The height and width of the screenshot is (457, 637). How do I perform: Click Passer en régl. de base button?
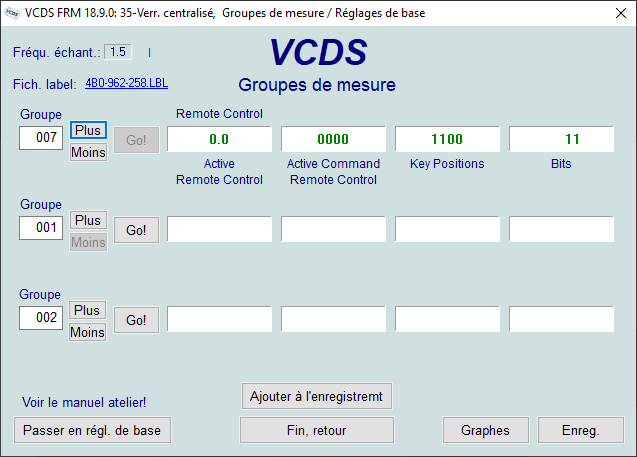click(92, 430)
